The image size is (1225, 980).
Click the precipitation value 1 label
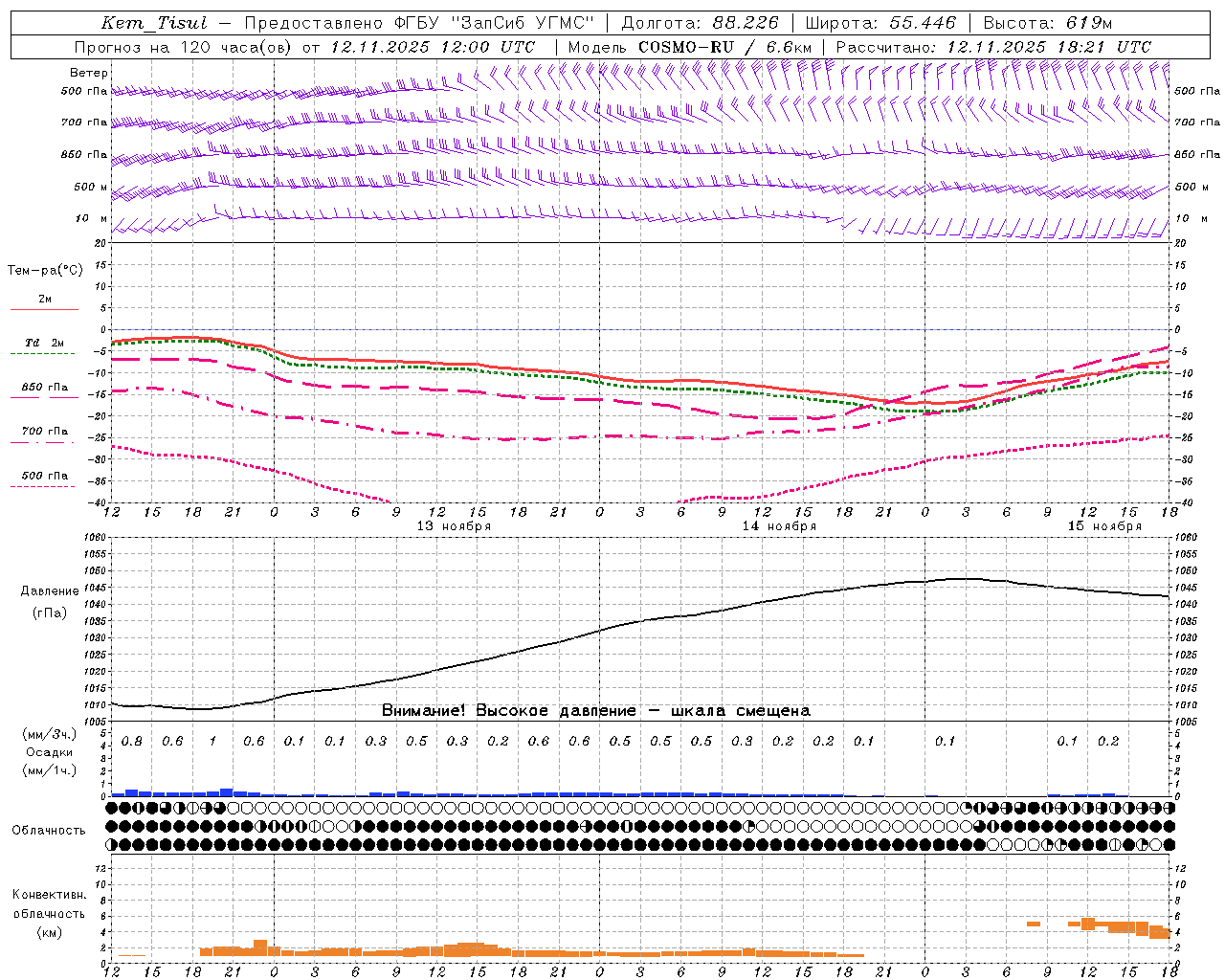point(212,741)
